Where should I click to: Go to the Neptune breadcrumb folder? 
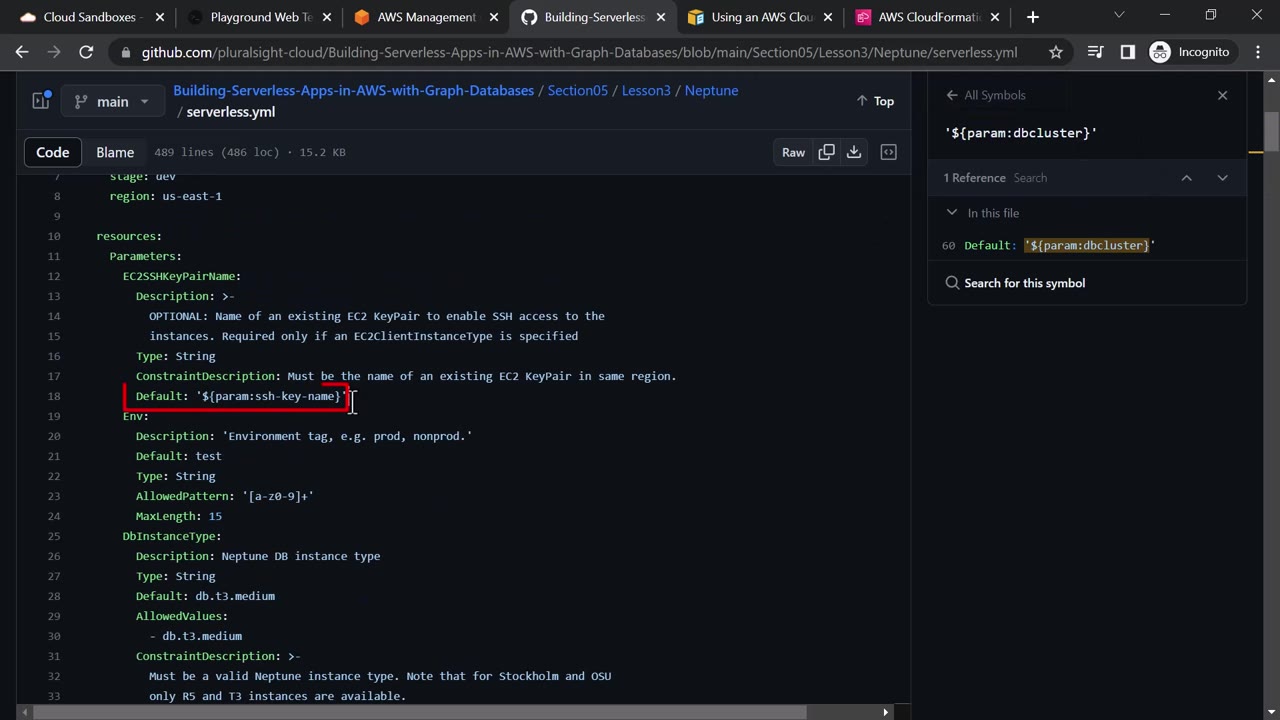click(711, 90)
